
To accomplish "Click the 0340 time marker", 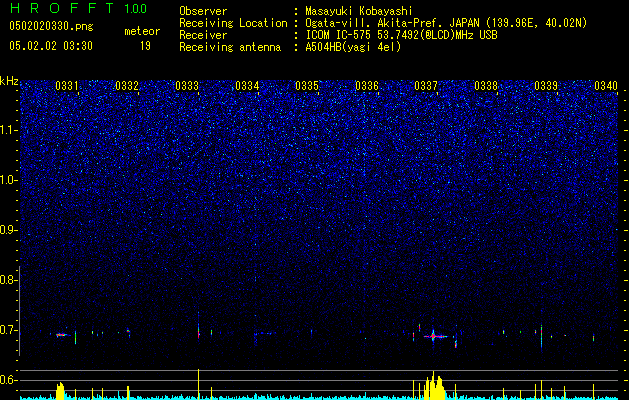I will (606, 86).
